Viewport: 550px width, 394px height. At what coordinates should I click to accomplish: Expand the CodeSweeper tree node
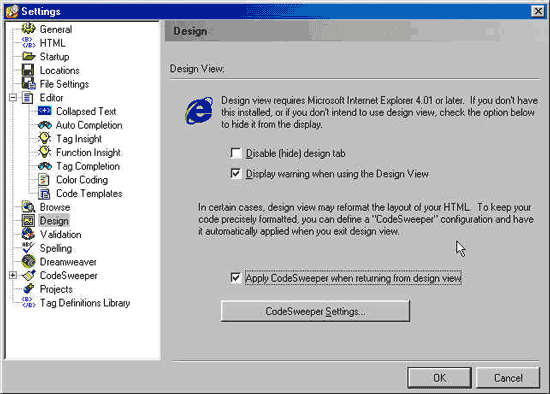tap(13, 275)
